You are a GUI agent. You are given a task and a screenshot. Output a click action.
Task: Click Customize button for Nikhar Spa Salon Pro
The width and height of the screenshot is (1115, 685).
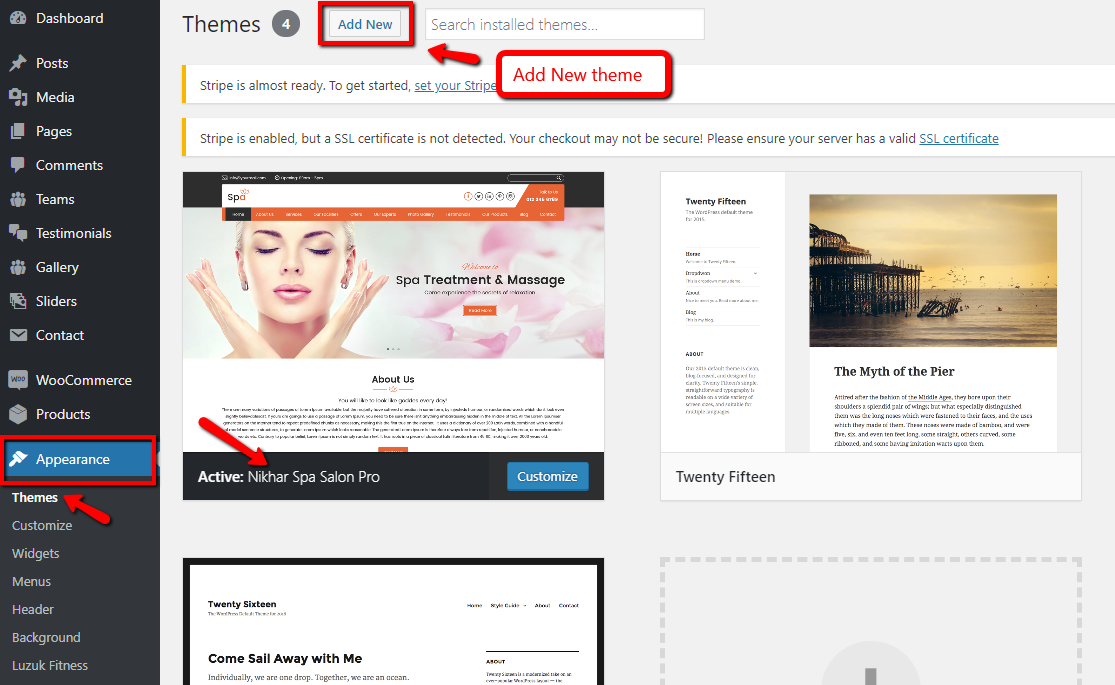point(548,477)
